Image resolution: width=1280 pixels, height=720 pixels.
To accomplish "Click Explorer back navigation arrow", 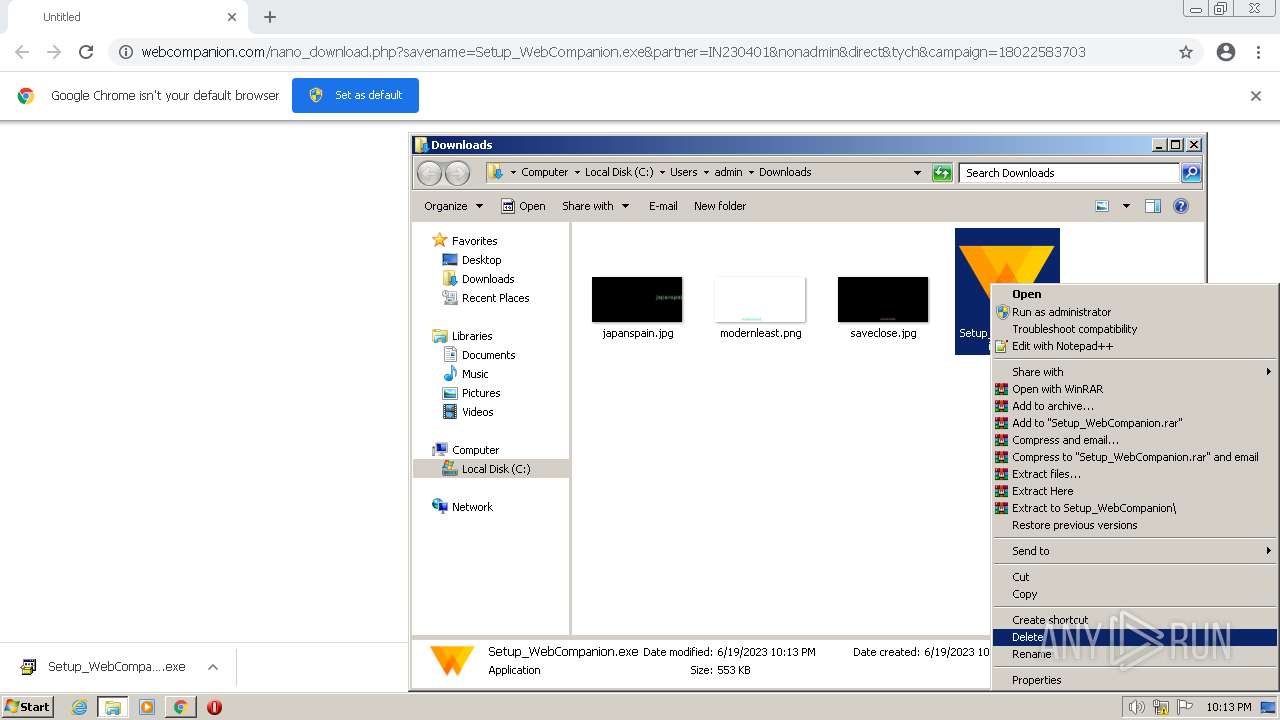I will pyautogui.click(x=429, y=173).
